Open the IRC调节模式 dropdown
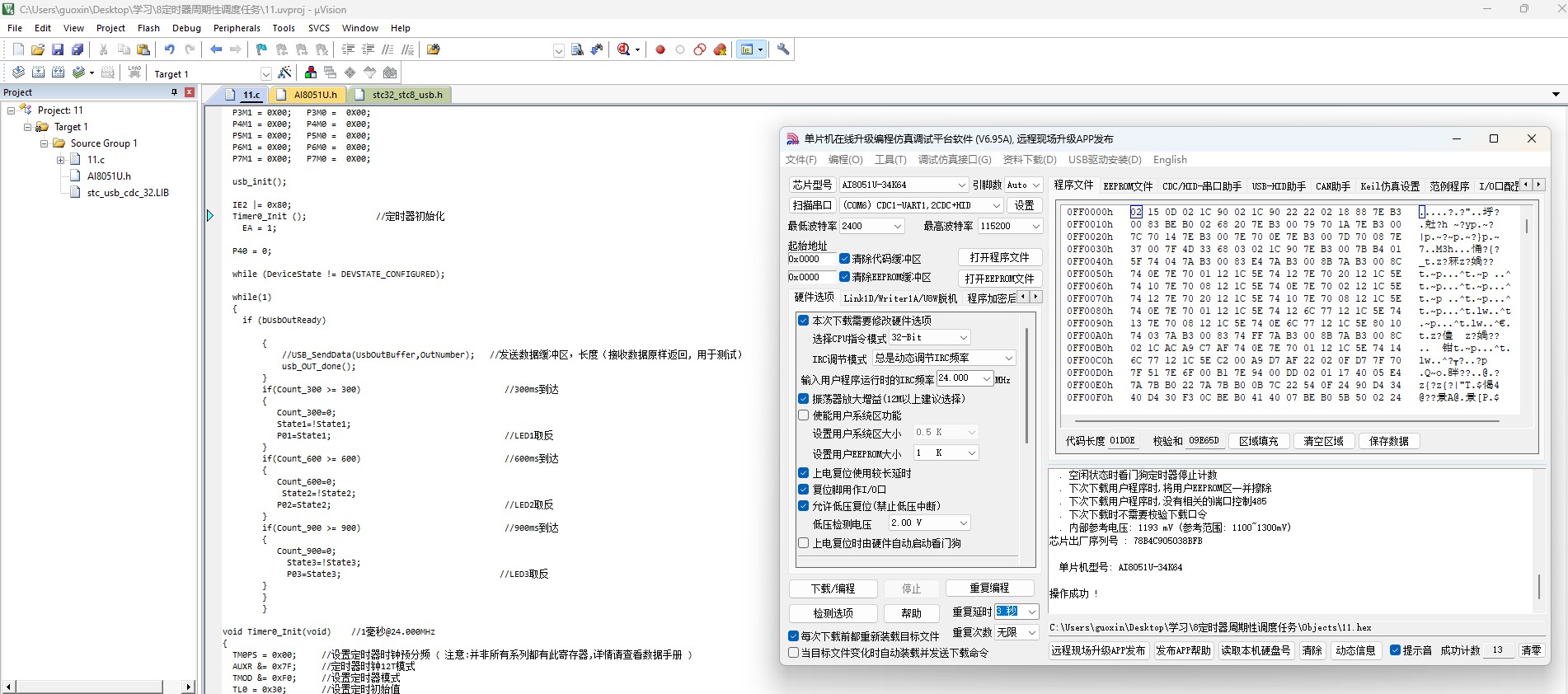 (x=944, y=358)
